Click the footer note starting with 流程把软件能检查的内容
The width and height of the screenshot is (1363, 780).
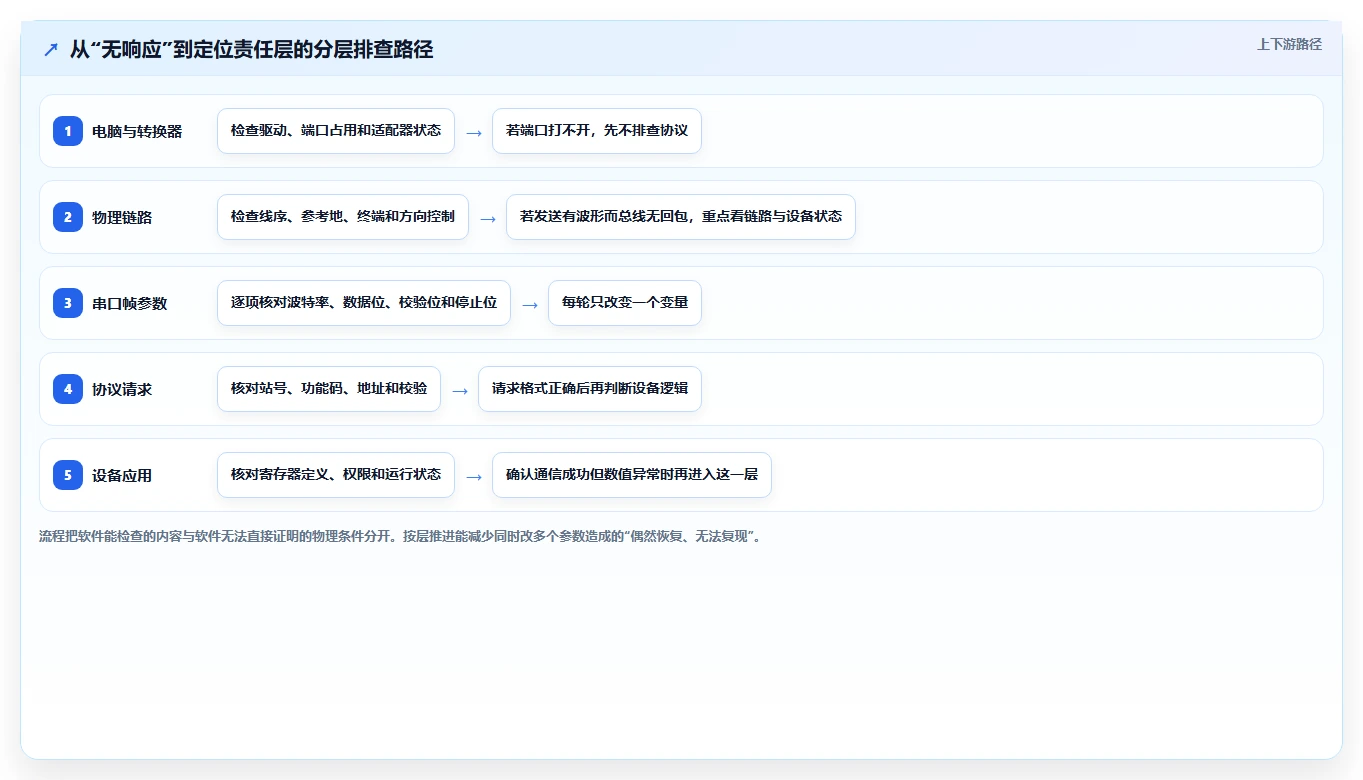point(401,536)
